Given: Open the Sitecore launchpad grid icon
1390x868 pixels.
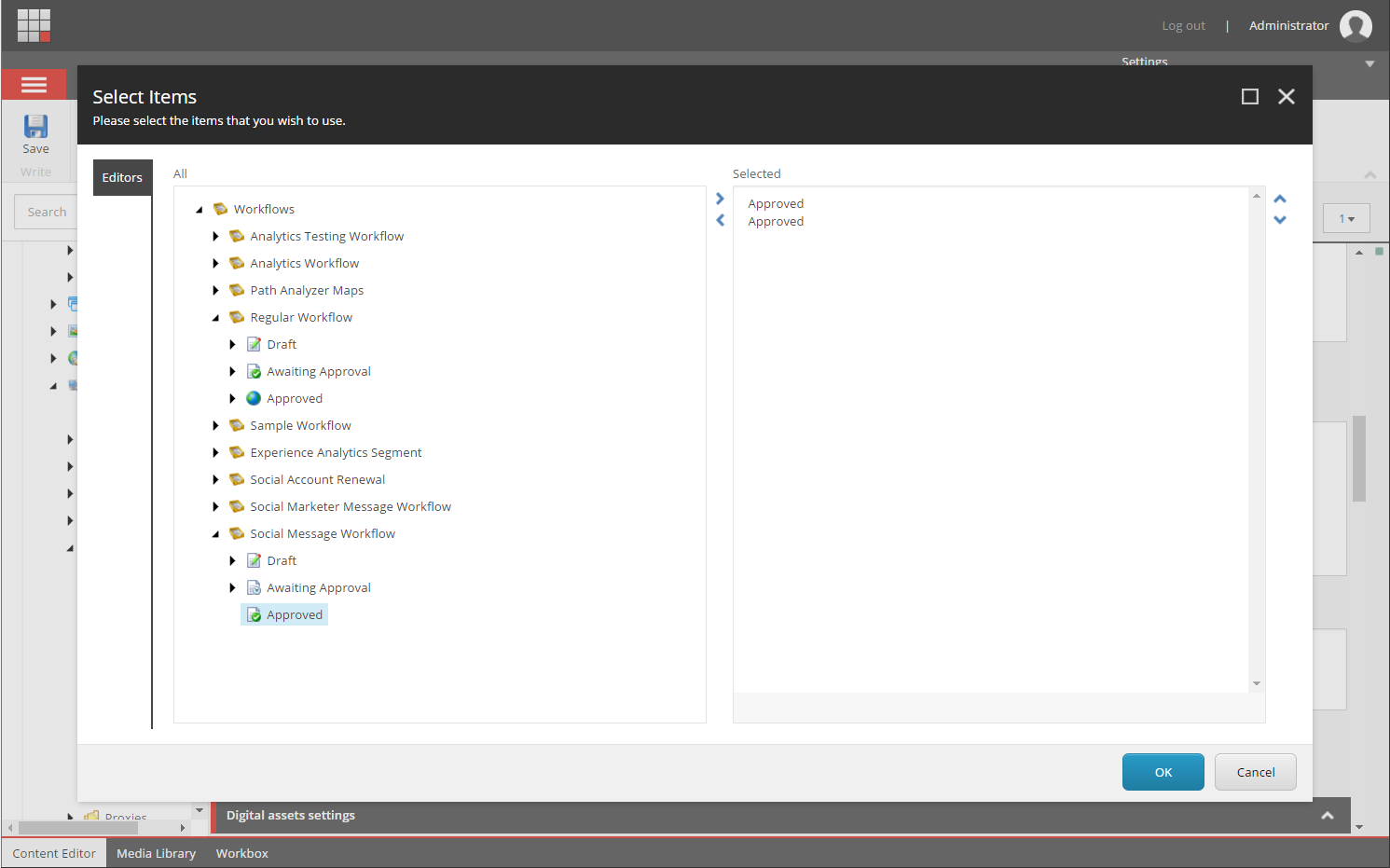Looking at the screenshot, I should 34,25.
